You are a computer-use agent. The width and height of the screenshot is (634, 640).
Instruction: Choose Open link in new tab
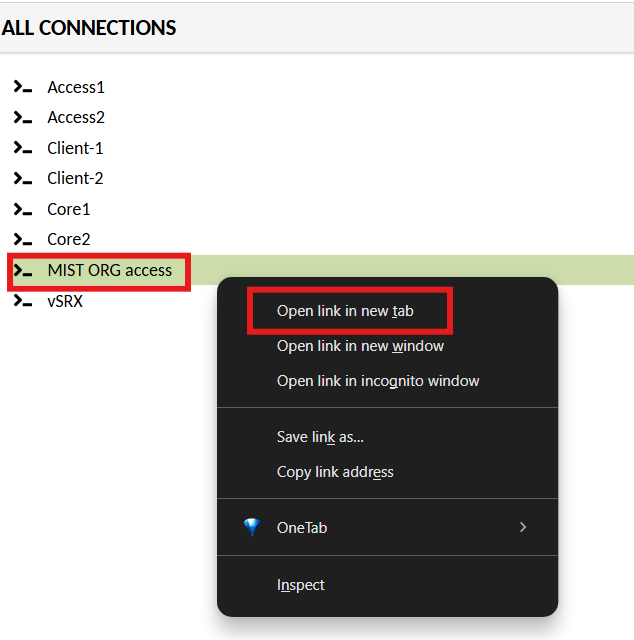[345, 311]
